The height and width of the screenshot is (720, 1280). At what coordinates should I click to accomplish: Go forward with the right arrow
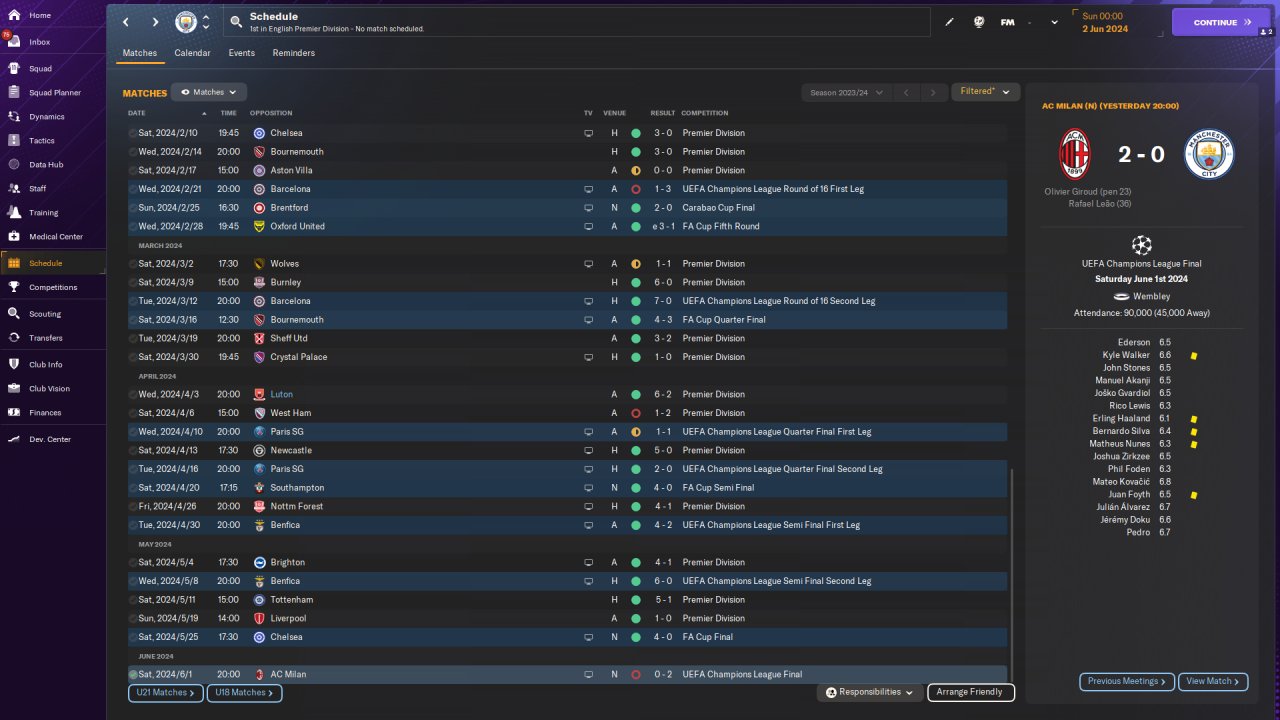click(155, 22)
